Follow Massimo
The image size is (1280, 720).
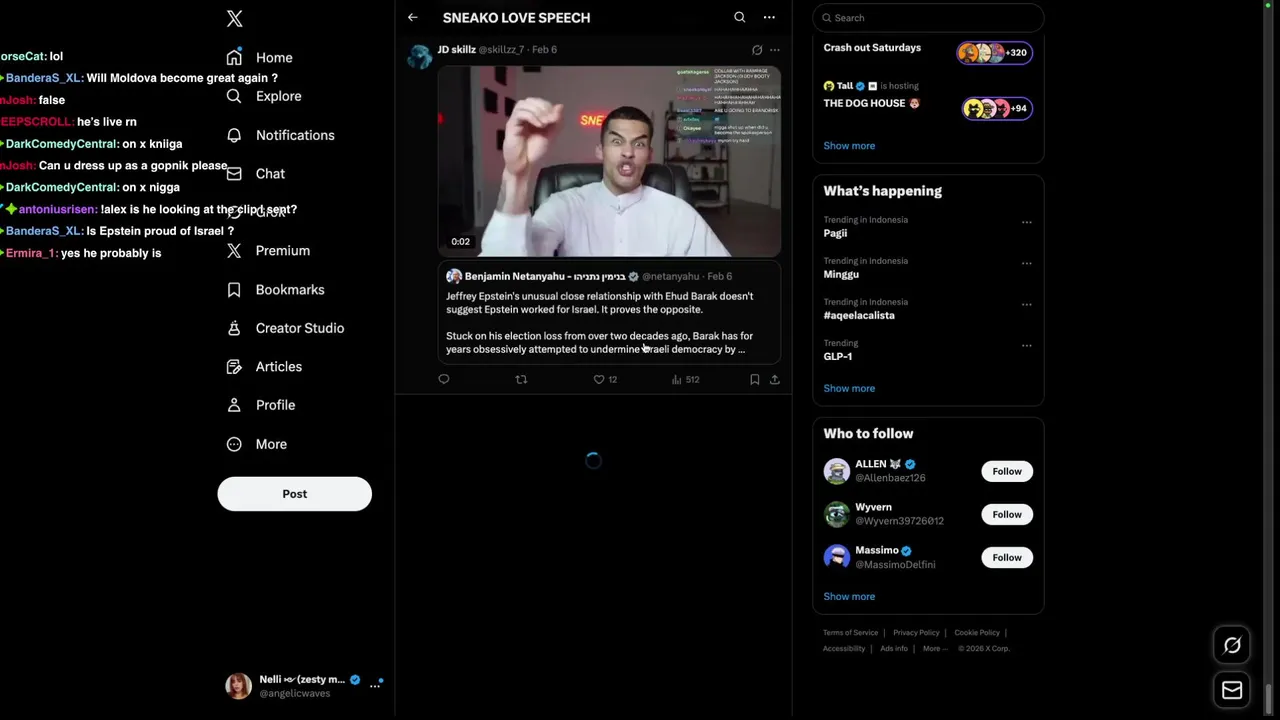(x=1007, y=557)
